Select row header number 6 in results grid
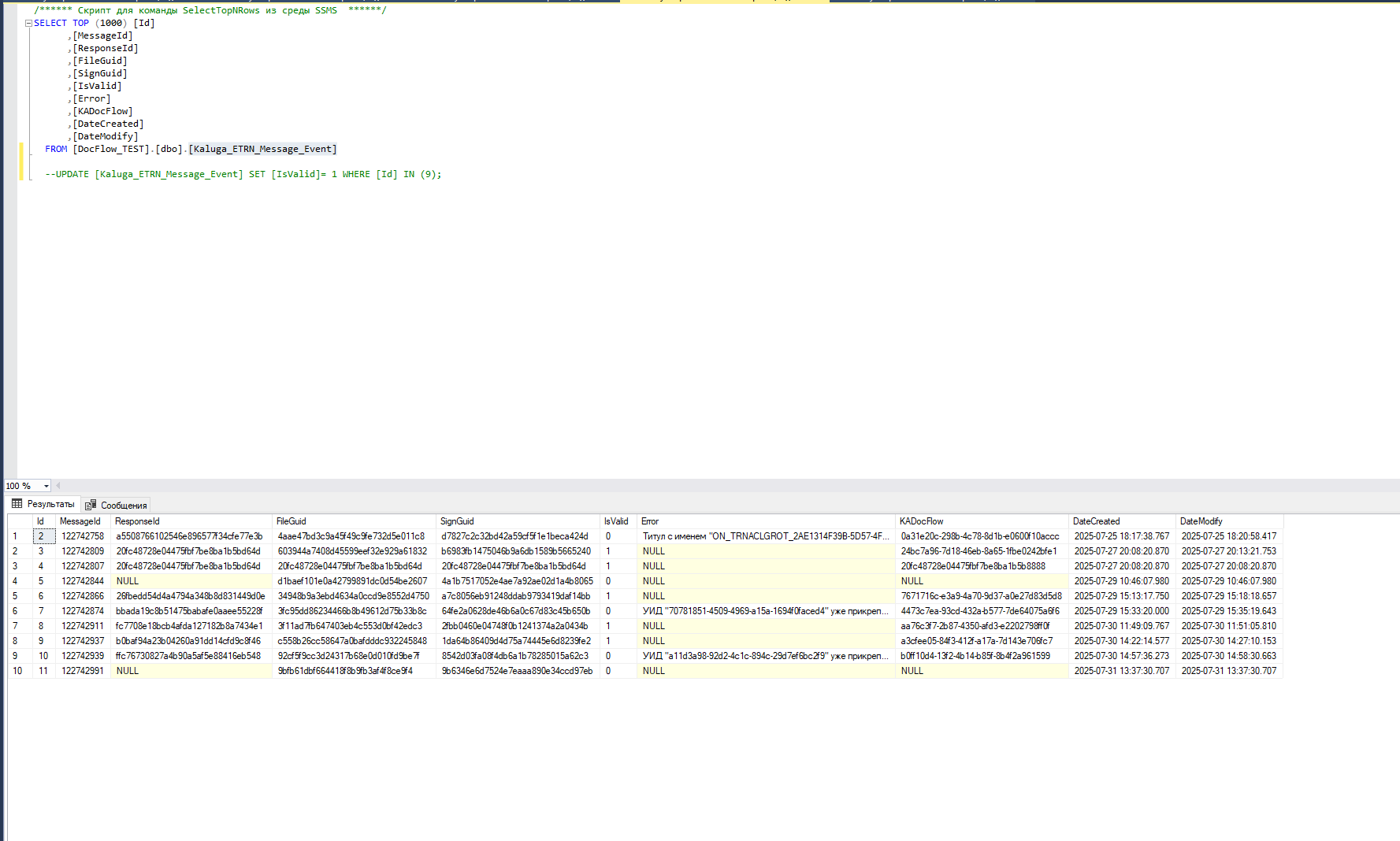 point(20,611)
